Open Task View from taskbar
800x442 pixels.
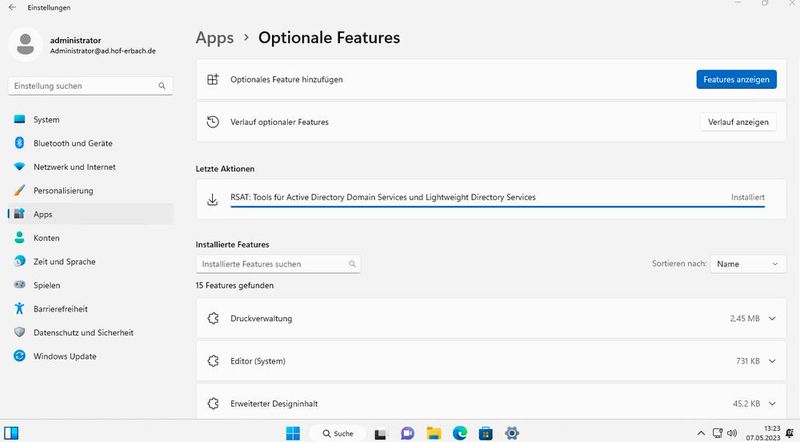point(380,434)
